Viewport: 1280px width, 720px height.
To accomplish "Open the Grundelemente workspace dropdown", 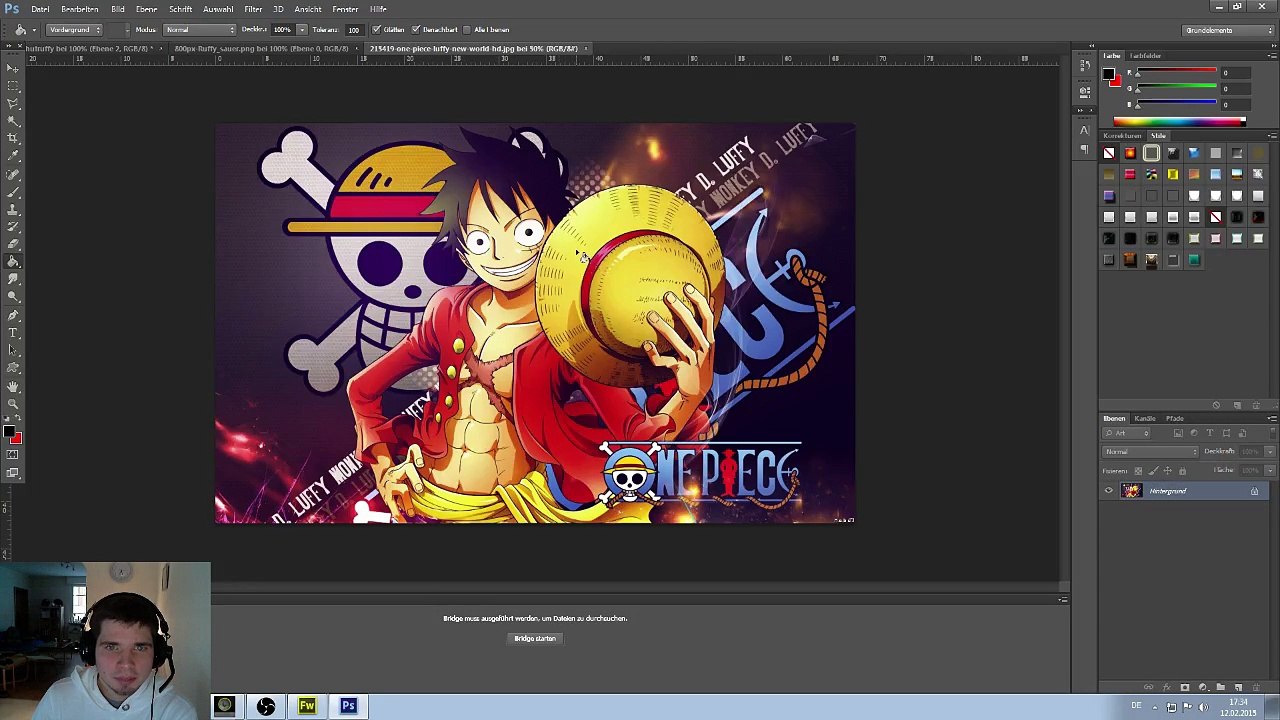I will click(x=1227, y=30).
